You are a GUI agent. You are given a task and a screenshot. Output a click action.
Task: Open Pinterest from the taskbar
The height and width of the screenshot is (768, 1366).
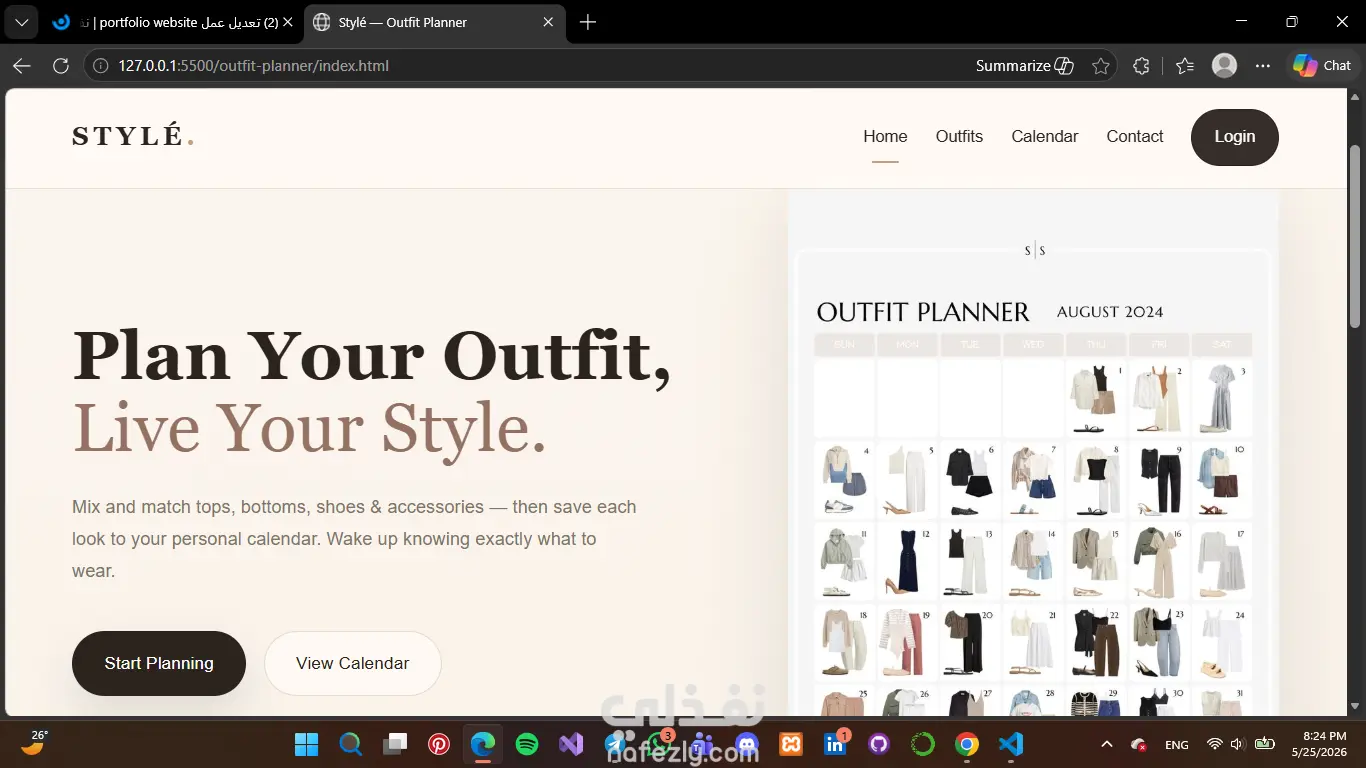tap(439, 744)
